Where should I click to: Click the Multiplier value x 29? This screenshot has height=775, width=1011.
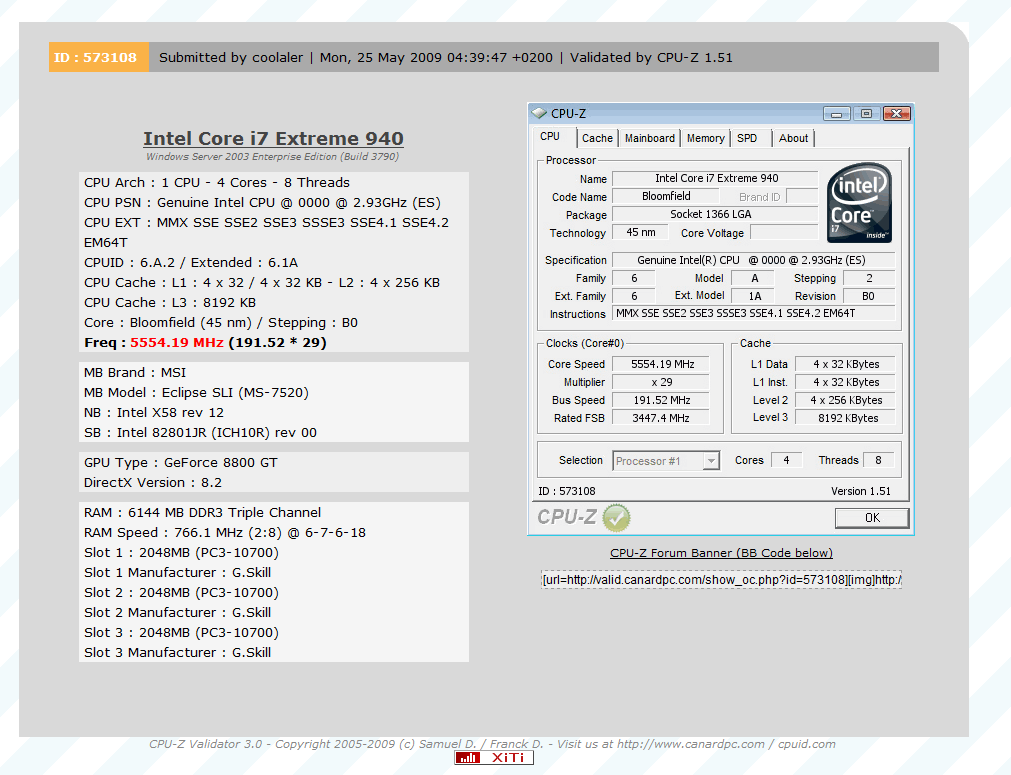(x=662, y=382)
